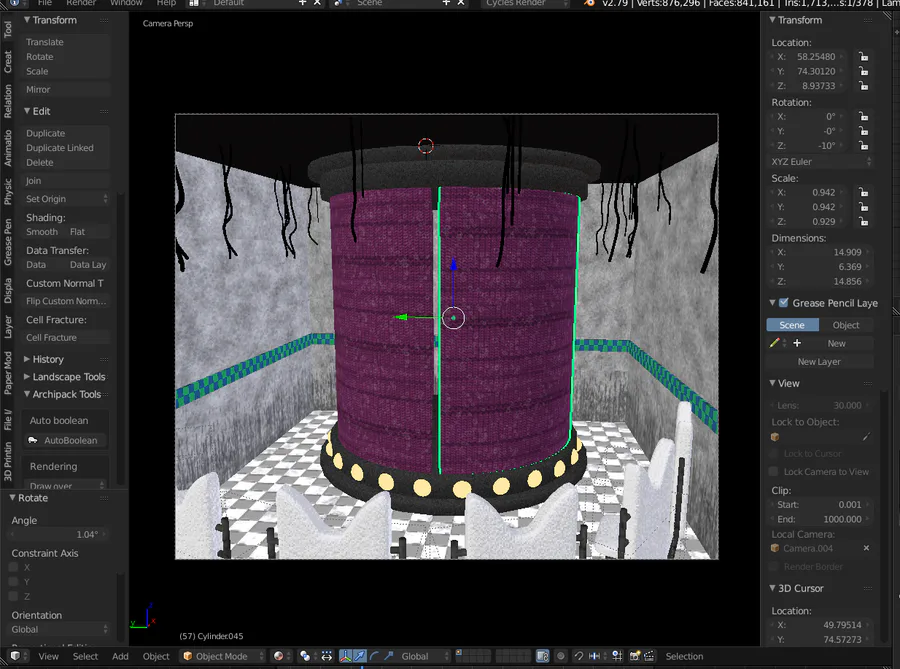Open the View menu in 3D header
900x669 pixels.
(48, 656)
